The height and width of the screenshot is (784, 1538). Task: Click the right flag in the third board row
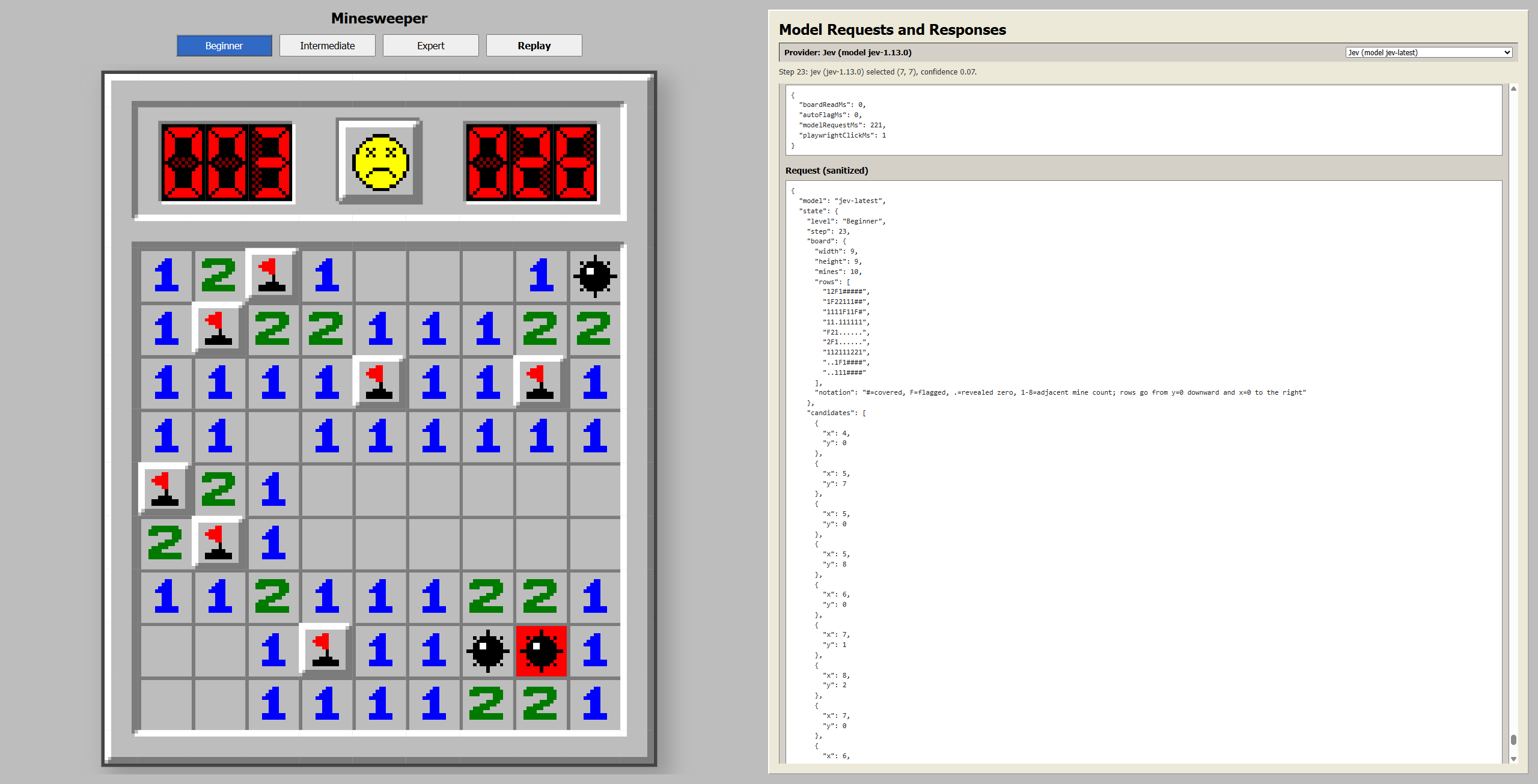tap(540, 382)
